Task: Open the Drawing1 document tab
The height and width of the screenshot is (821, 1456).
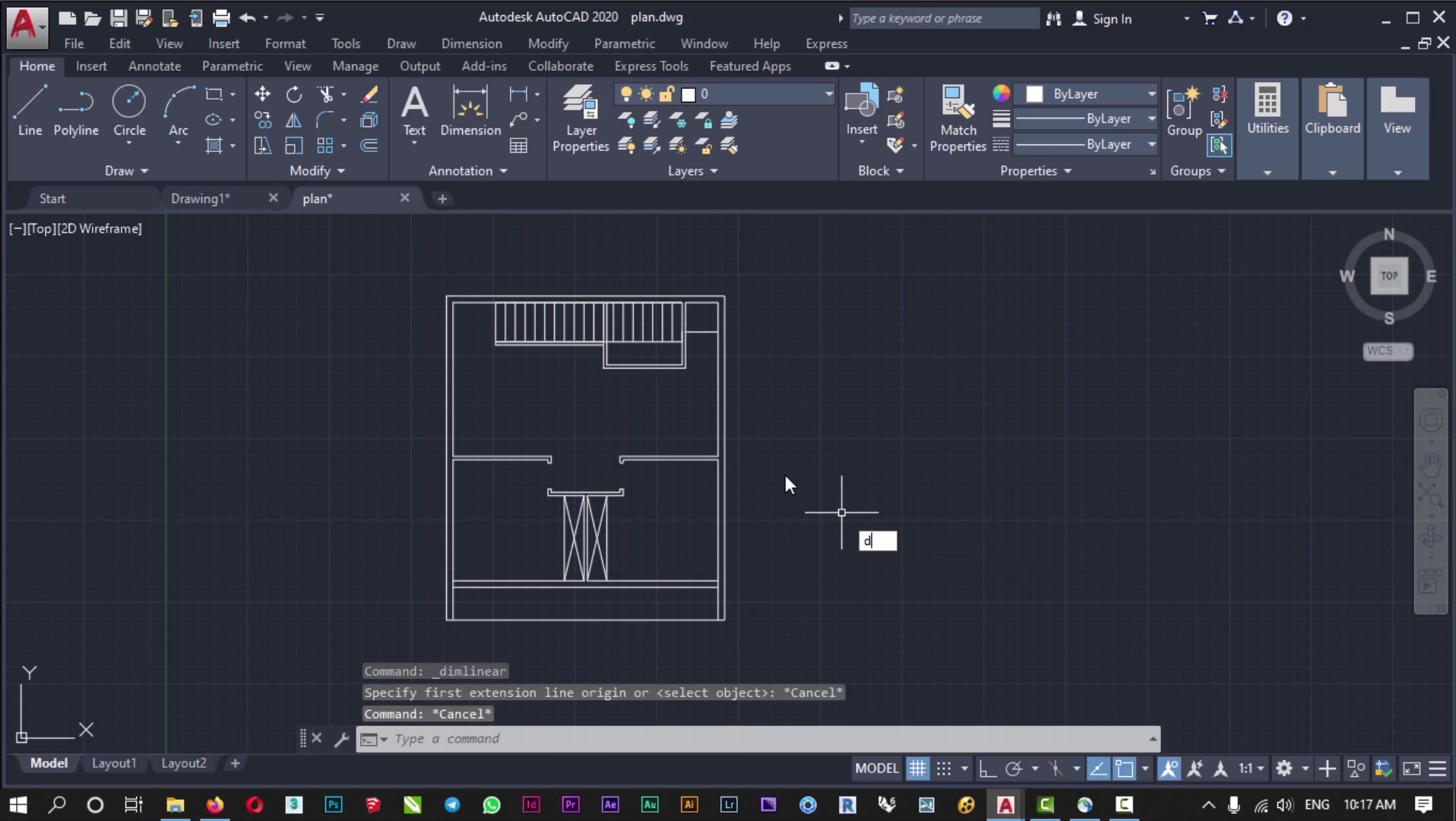Action: pyautogui.click(x=200, y=198)
